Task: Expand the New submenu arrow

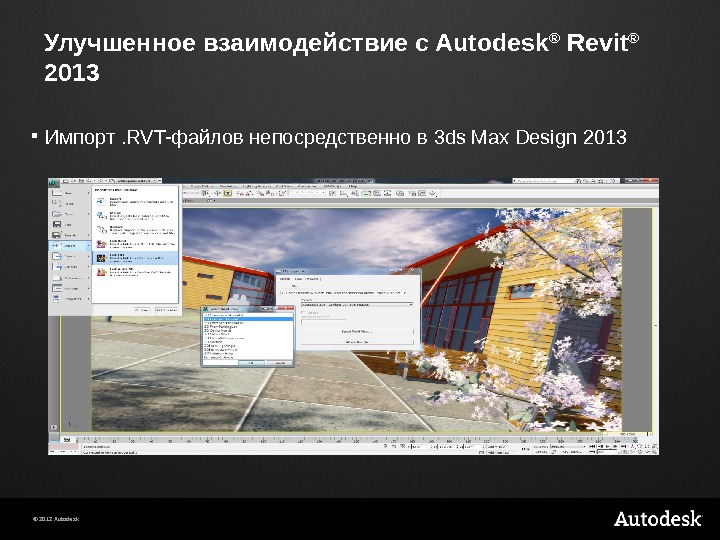Action: click(88, 193)
